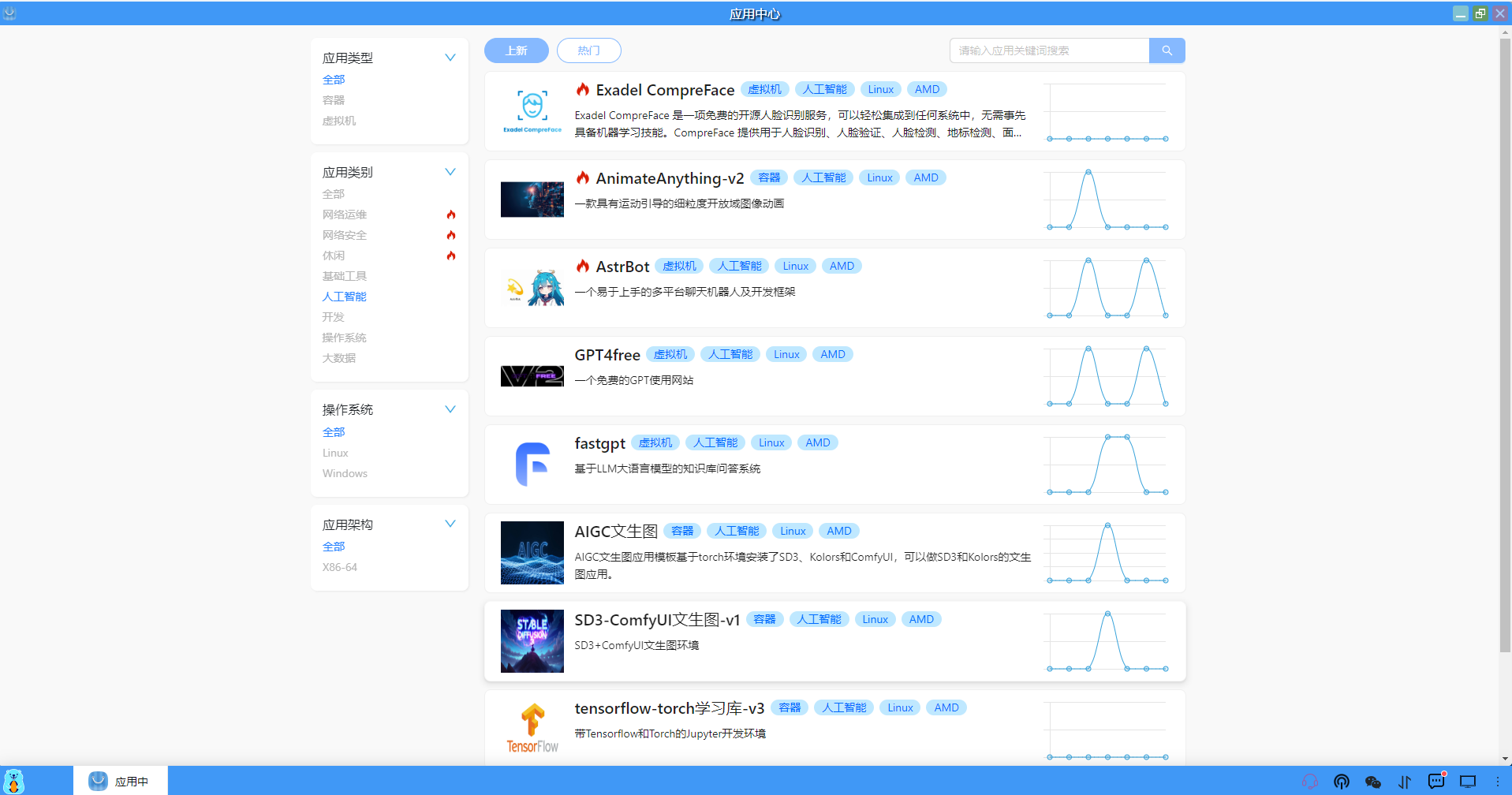1512x795 pixels.
Task: Select 全部 under 应用架构
Action: tap(334, 547)
